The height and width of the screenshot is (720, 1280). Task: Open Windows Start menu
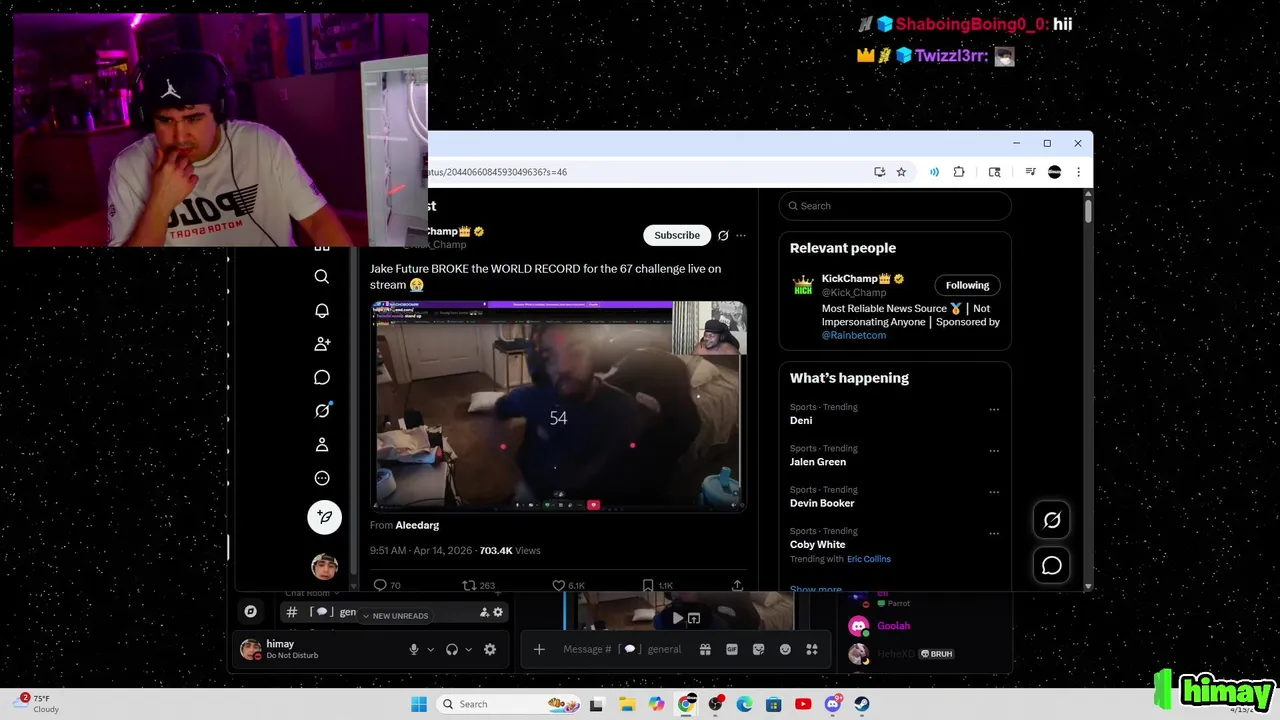click(419, 704)
